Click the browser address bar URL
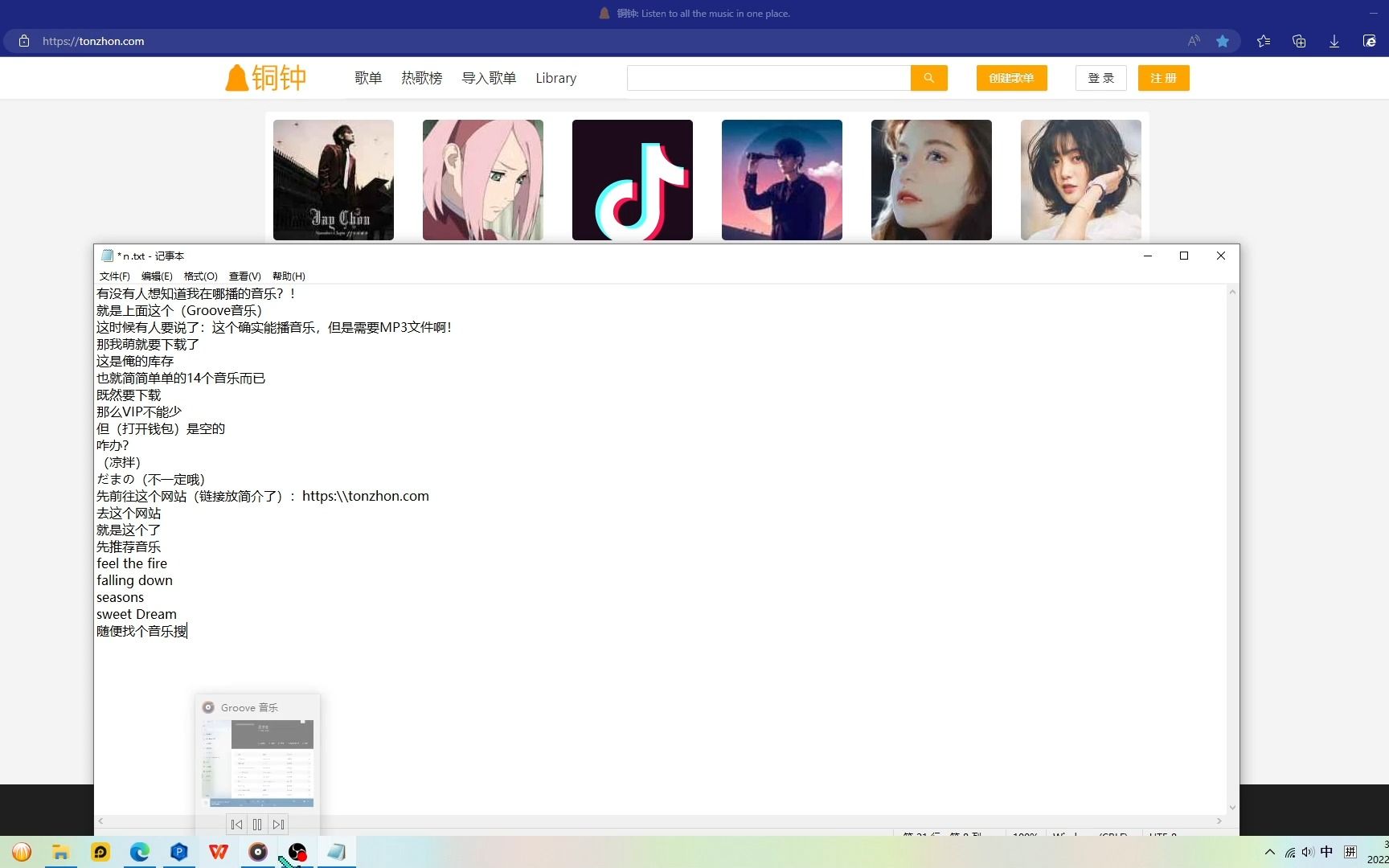The width and height of the screenshot is (1389, 868). pyautogui.click(x=93, y=41)
